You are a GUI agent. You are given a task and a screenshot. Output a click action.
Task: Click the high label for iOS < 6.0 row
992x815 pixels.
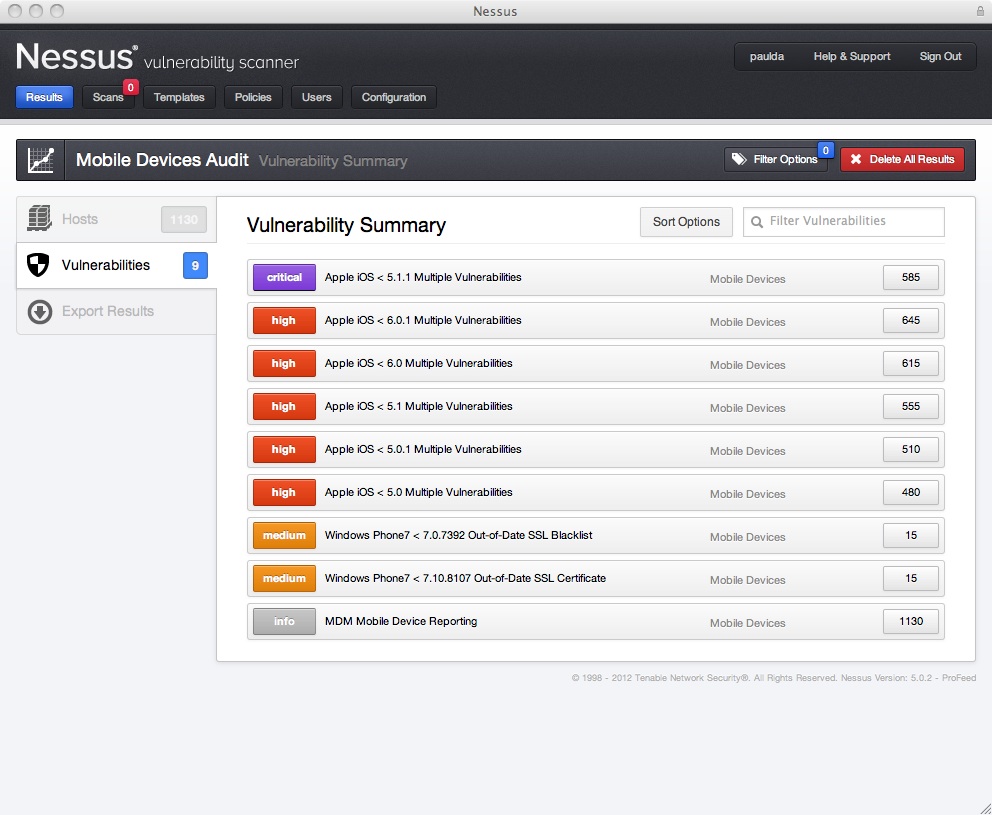coord(284,363)
